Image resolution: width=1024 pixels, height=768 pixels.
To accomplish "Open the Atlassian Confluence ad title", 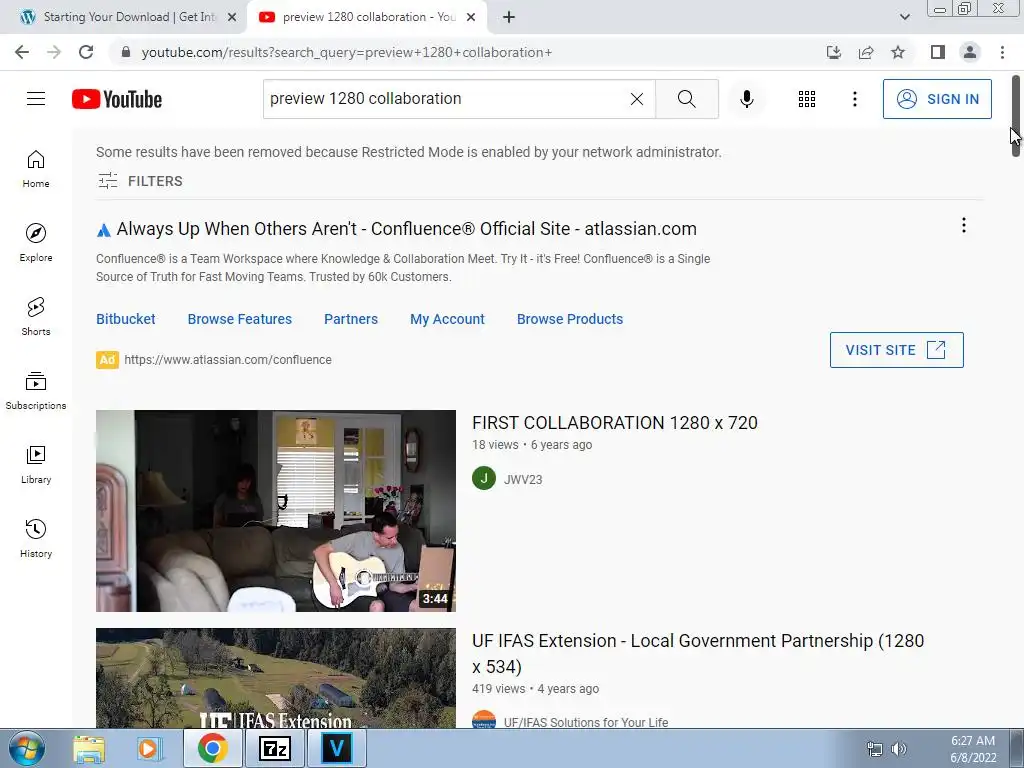I will (x=406, y=229).
